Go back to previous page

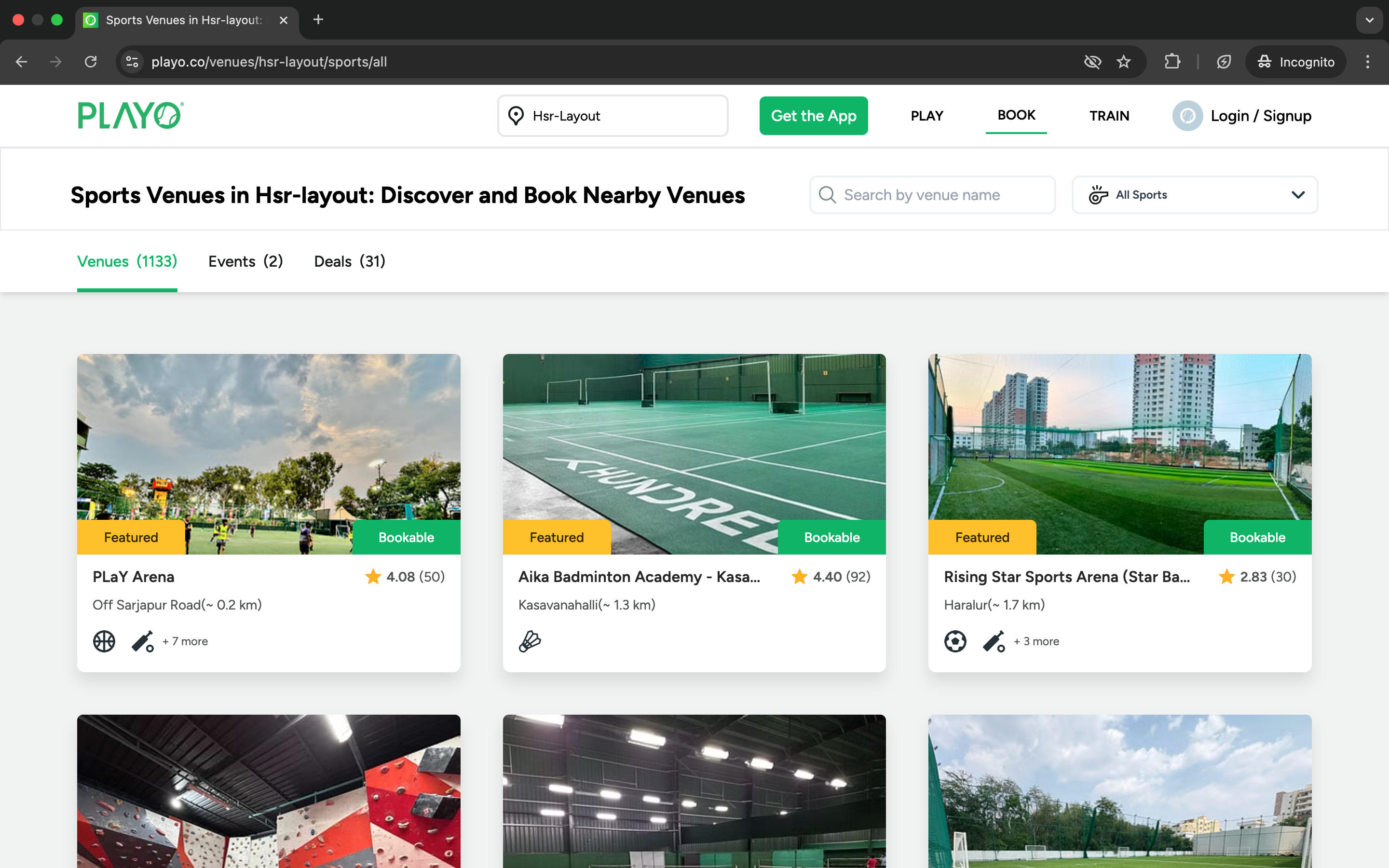pos(22,62)
